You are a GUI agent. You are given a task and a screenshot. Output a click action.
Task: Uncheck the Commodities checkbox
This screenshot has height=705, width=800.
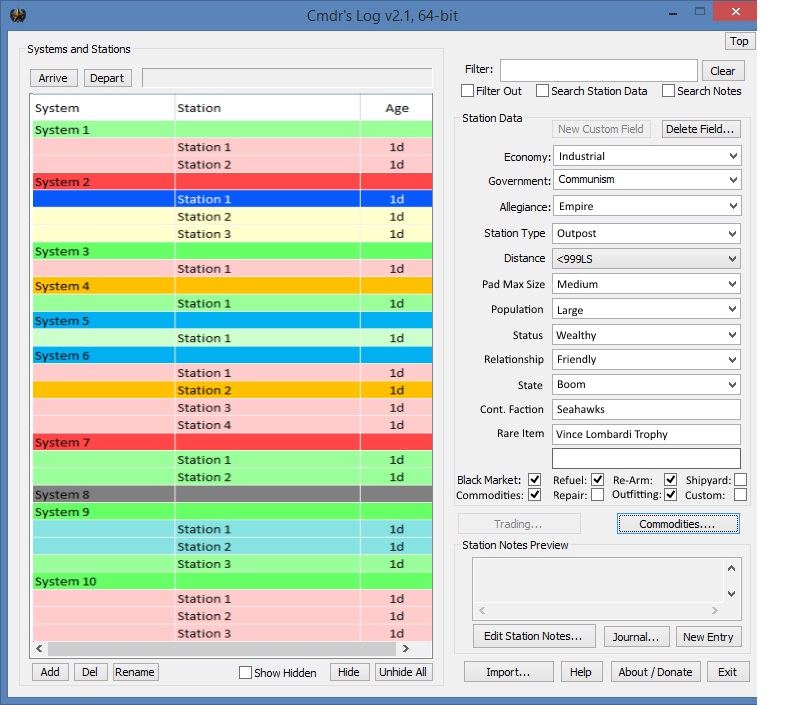(535, 495)
